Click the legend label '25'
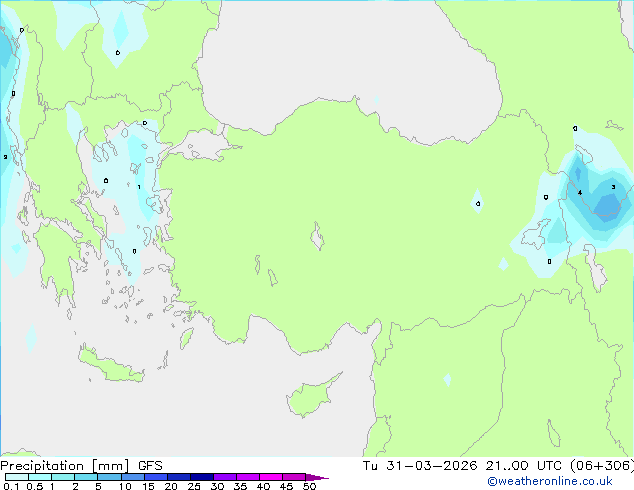The image size is (634, 490). [x=194, y=486]
